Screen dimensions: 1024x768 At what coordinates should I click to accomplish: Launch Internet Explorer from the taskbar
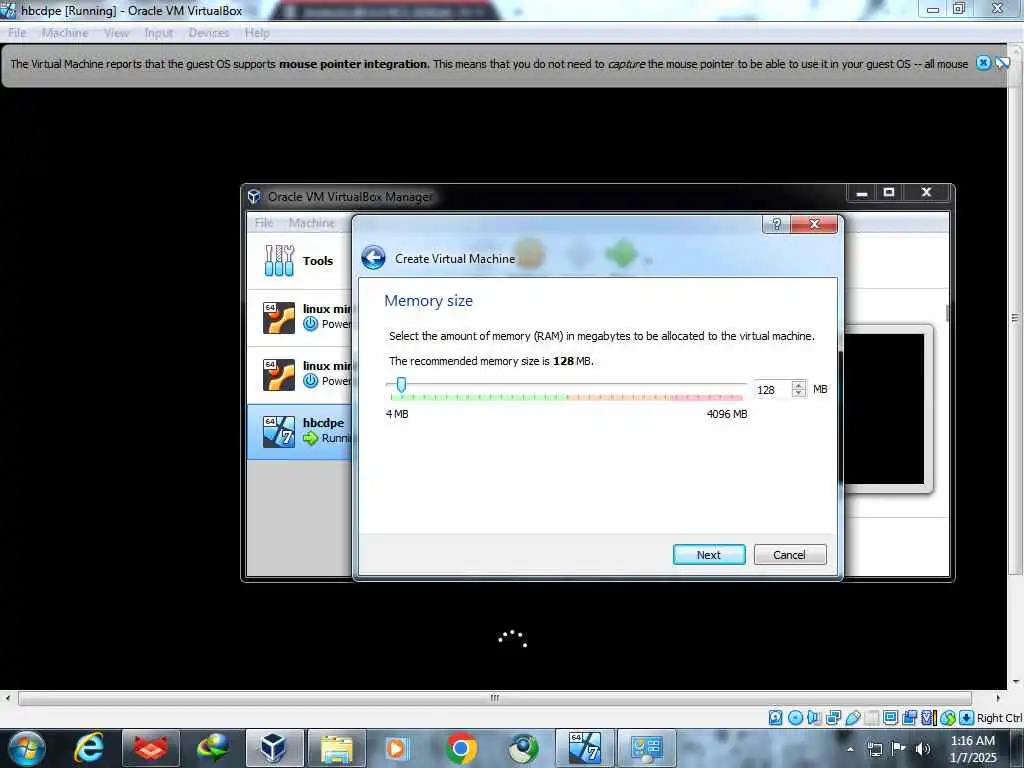tap(89, 748)
